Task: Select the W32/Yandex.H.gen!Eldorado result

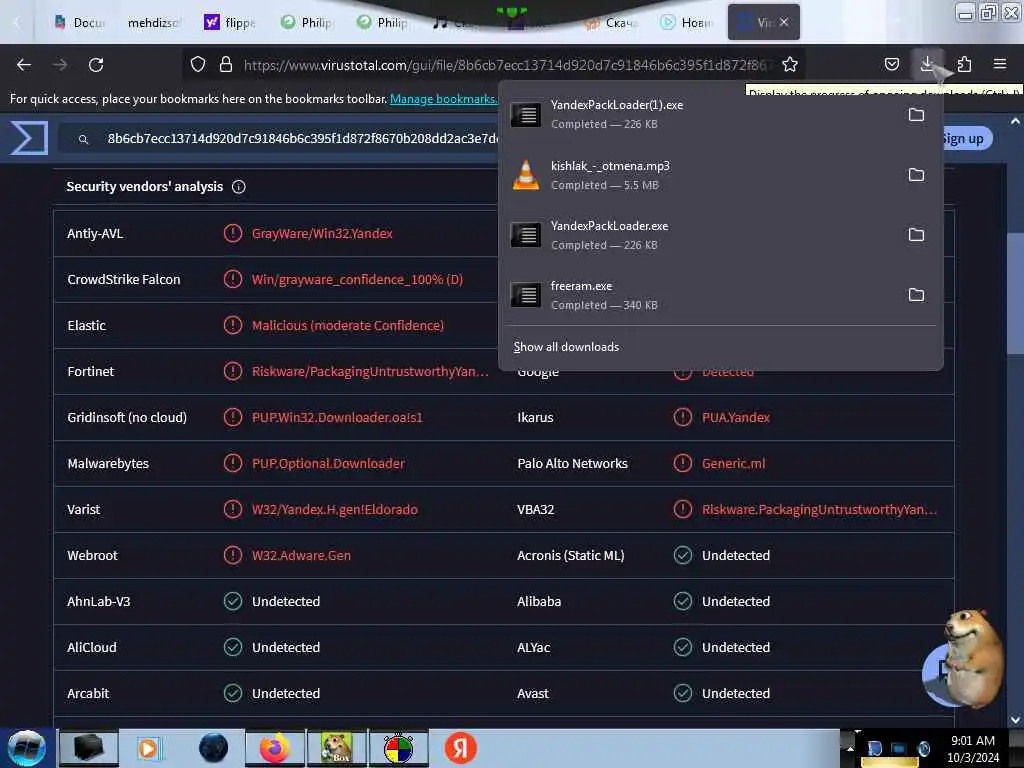Action: click(x=335, y=509)
